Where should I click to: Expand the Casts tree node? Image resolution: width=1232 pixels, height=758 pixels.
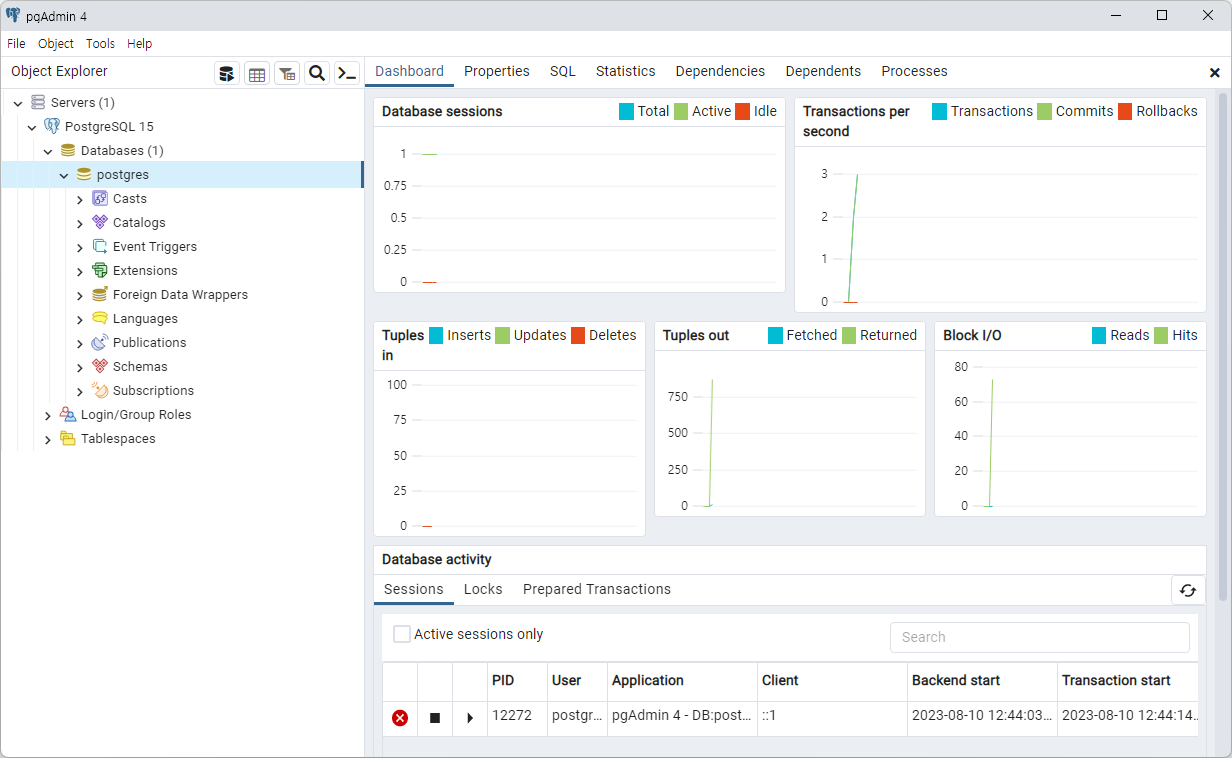click(x=80, y=199)
